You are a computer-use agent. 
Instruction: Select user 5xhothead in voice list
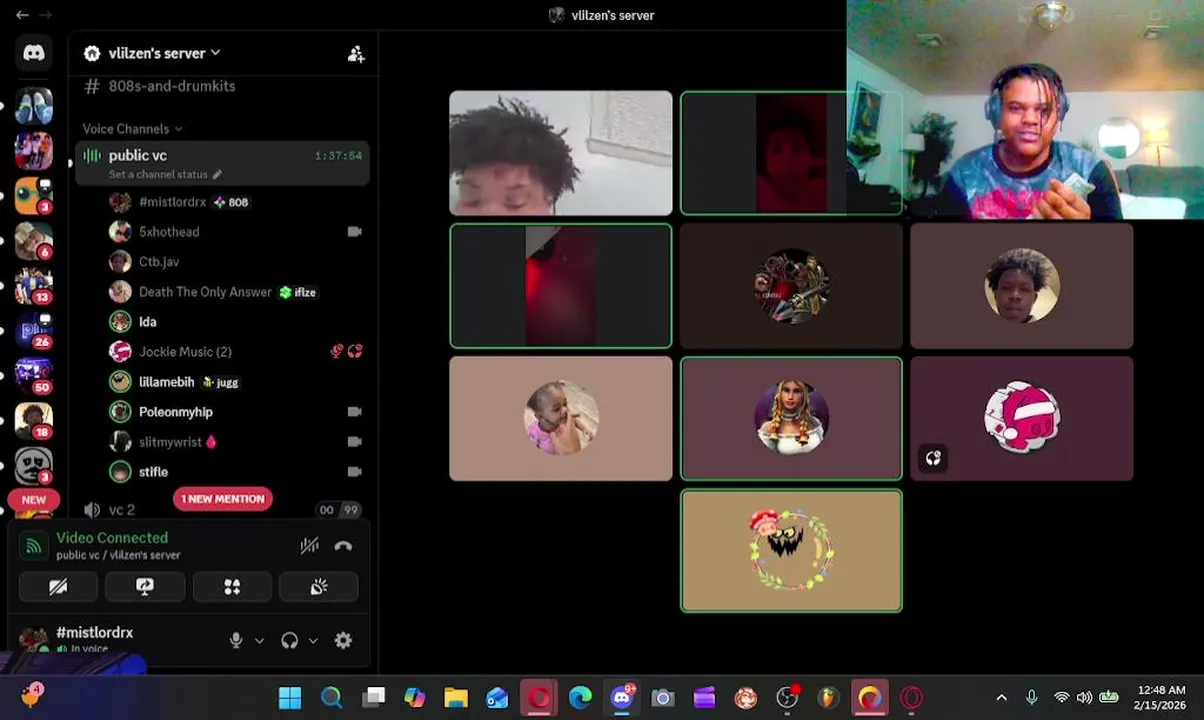click(169, 232)
